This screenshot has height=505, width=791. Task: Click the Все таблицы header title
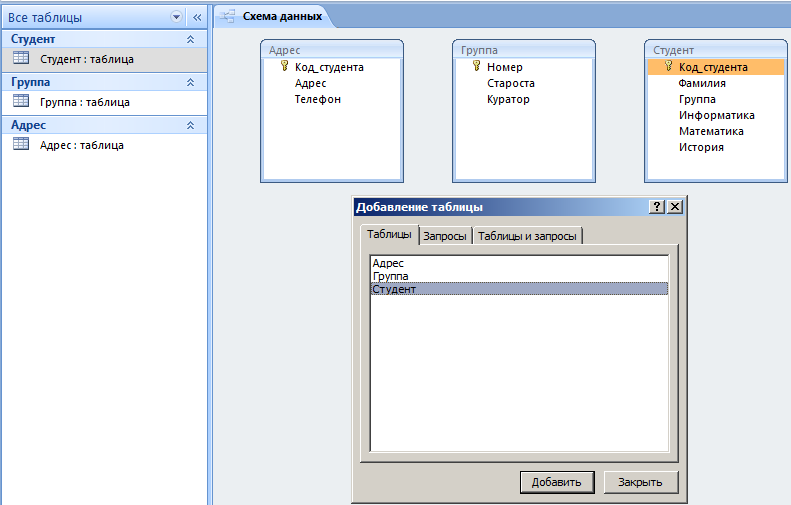pyautogui.click(x=45, y=18)
